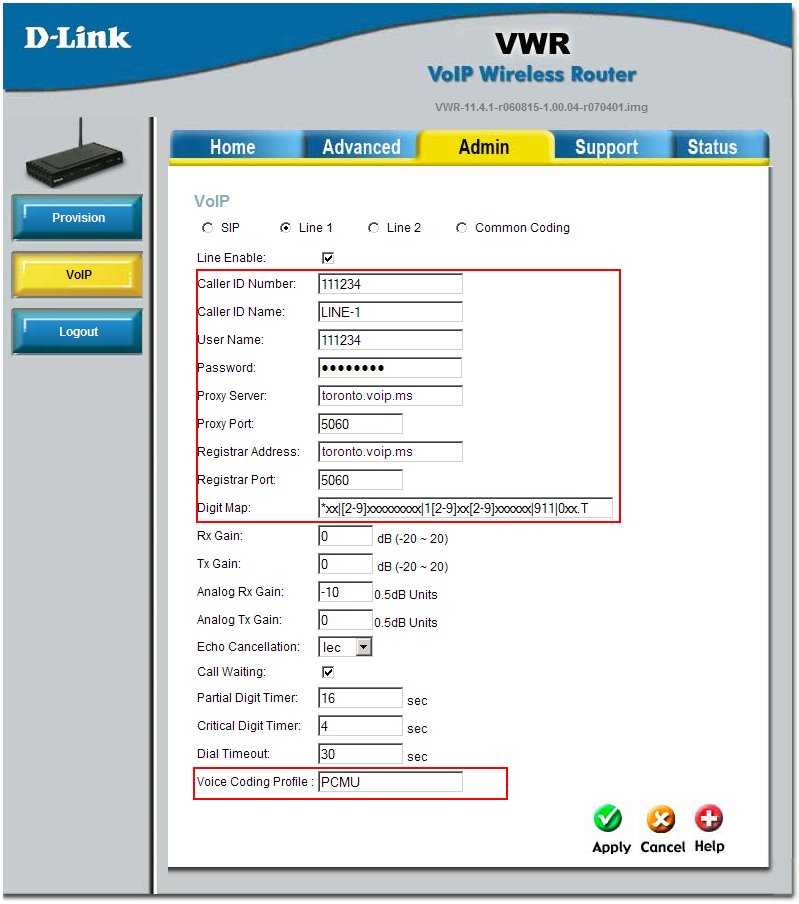
Task: Select the SIP radio button
Action: click(x=208, y=228)
